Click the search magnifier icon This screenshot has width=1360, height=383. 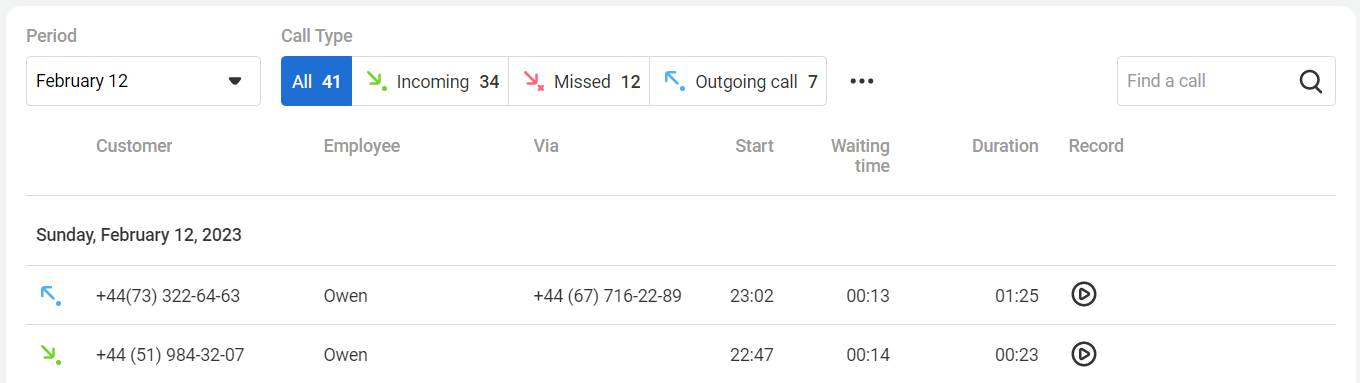(1311, 81)
